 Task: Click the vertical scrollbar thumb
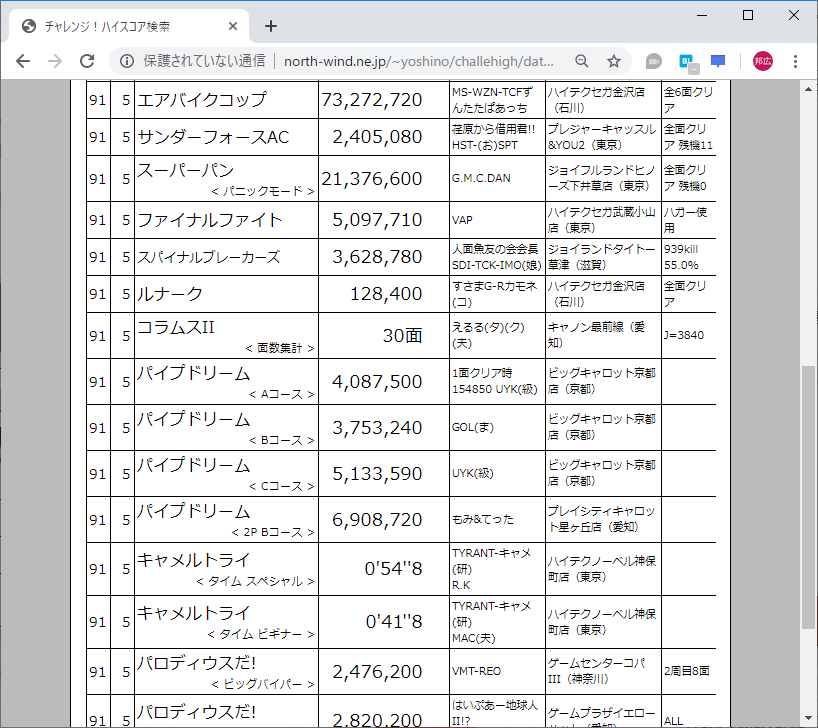(x=809, y=497)
